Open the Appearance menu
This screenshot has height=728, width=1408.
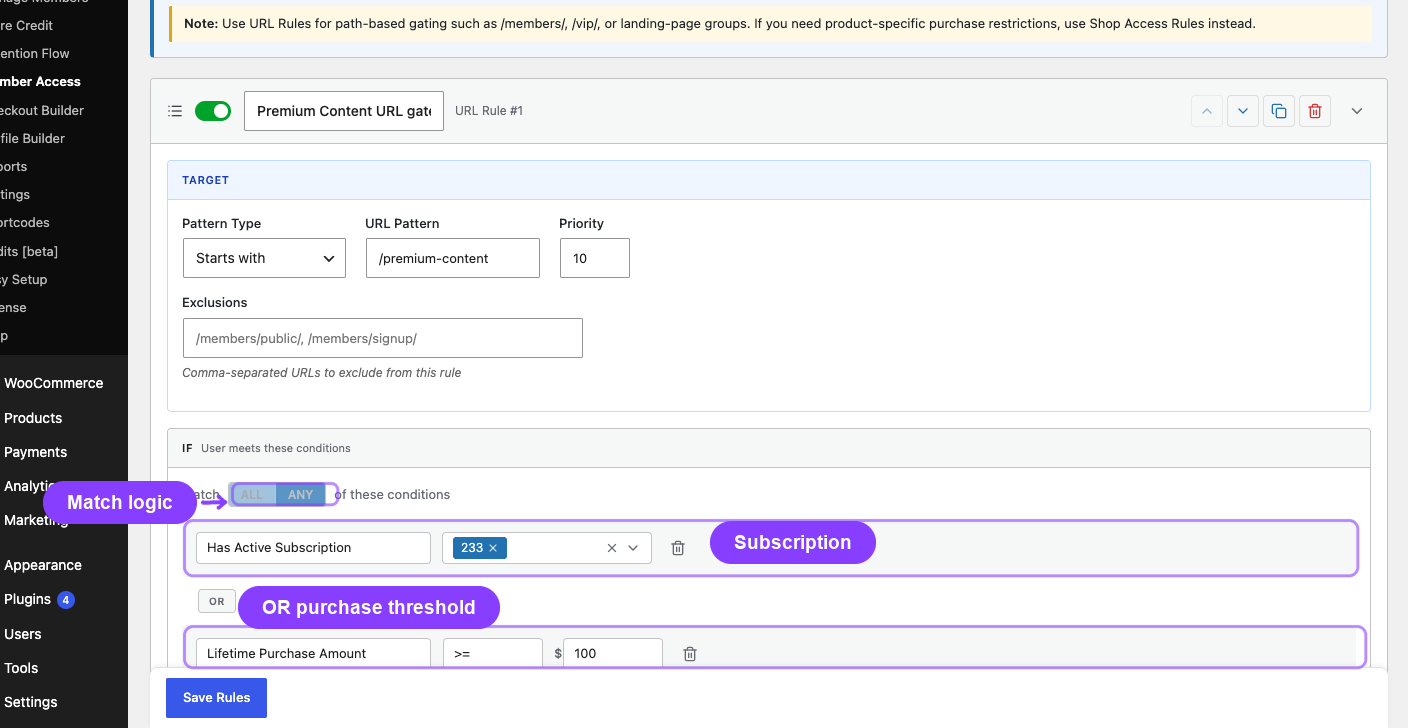tap(43, 565)
